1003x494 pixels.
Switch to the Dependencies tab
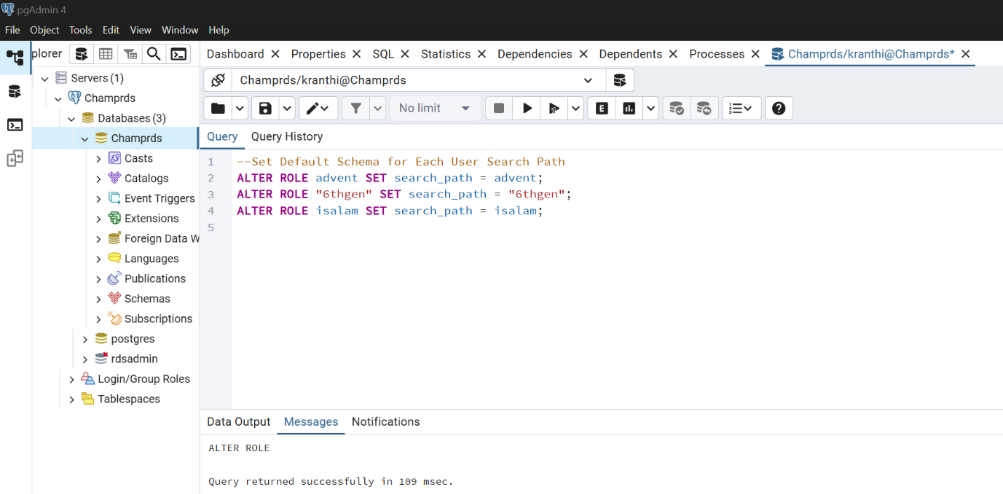pyautogui.click(x=535, y=54)
